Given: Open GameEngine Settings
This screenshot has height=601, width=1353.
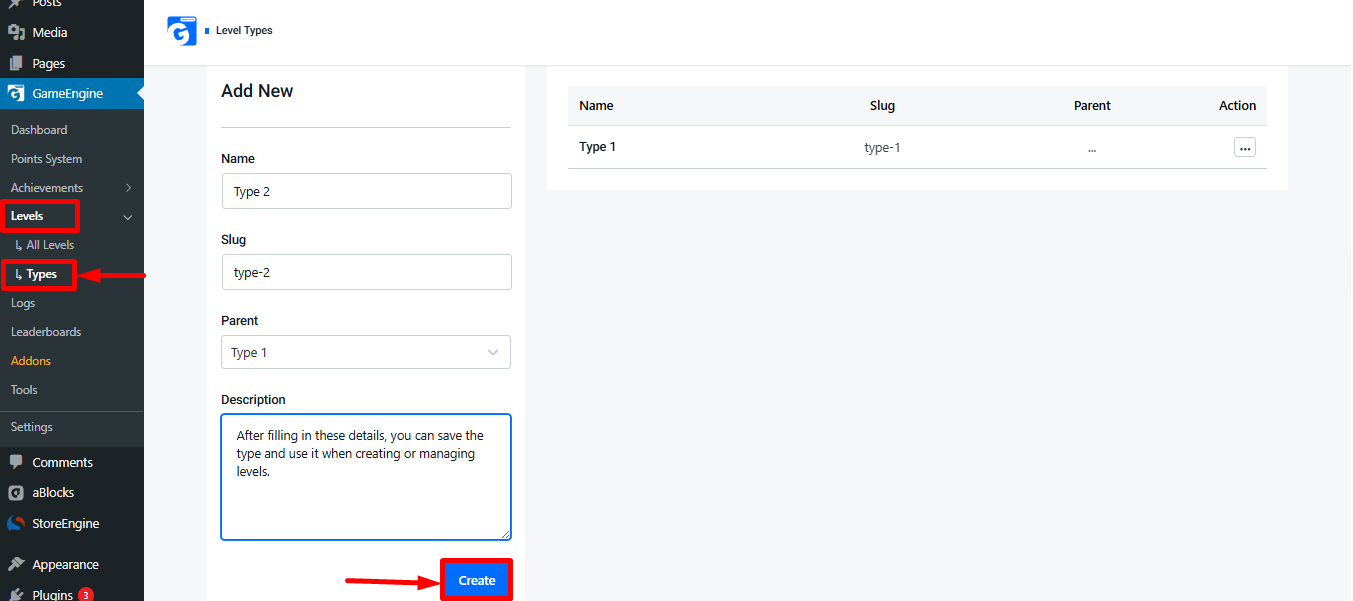Looking at the screenshot, I should 32,427.
